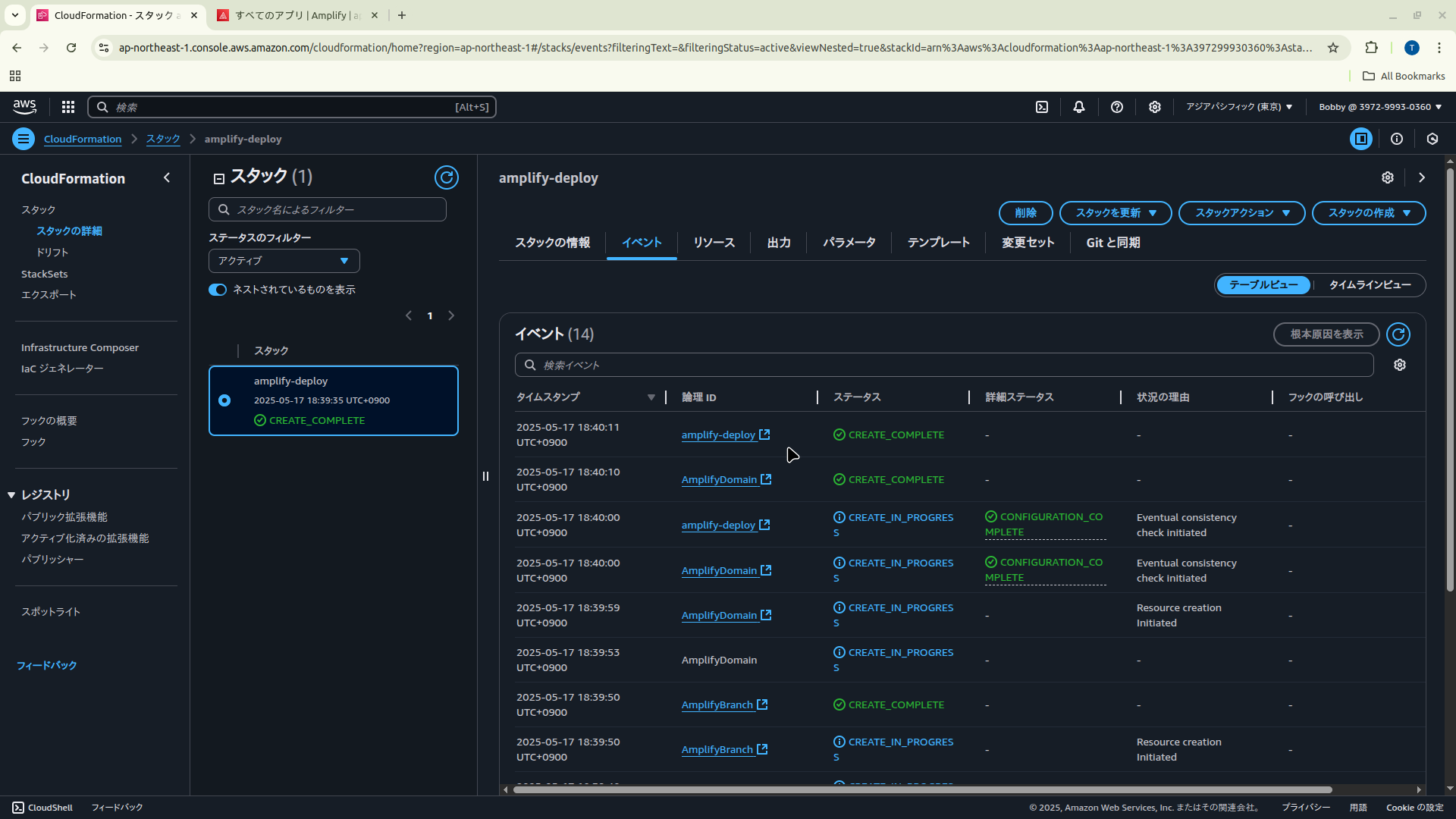The height and width of the screenshot is (819, 1456).
Task: Click the delete stack button
Action: click(1025, 213)
